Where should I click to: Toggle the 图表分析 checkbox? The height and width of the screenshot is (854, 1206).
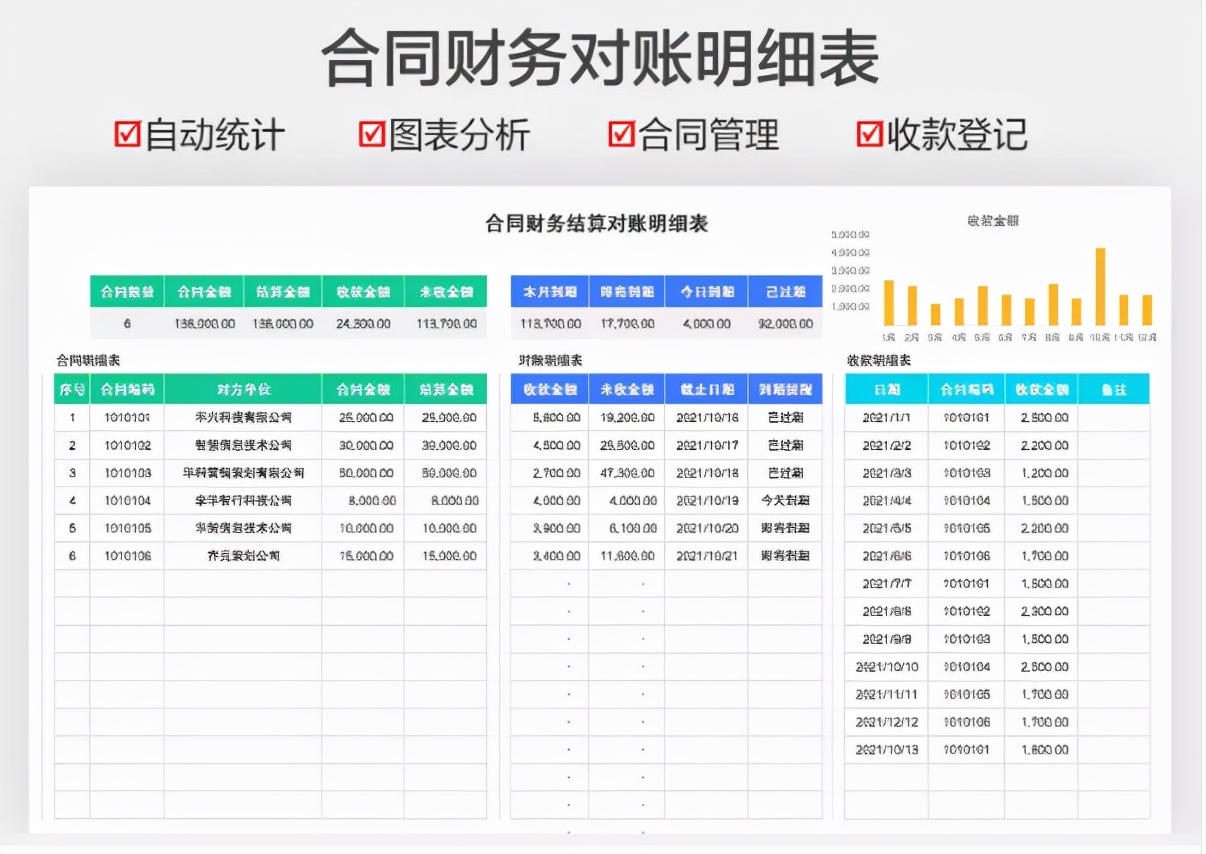(372, 133)
